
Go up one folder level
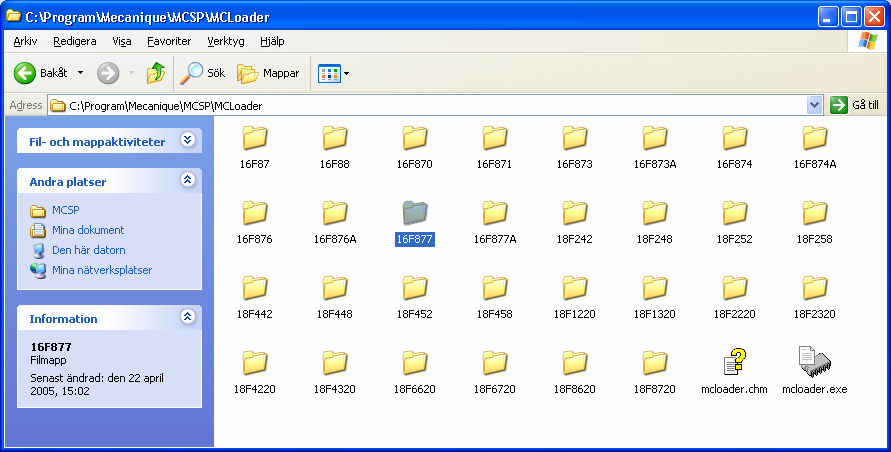coord(156,73)
